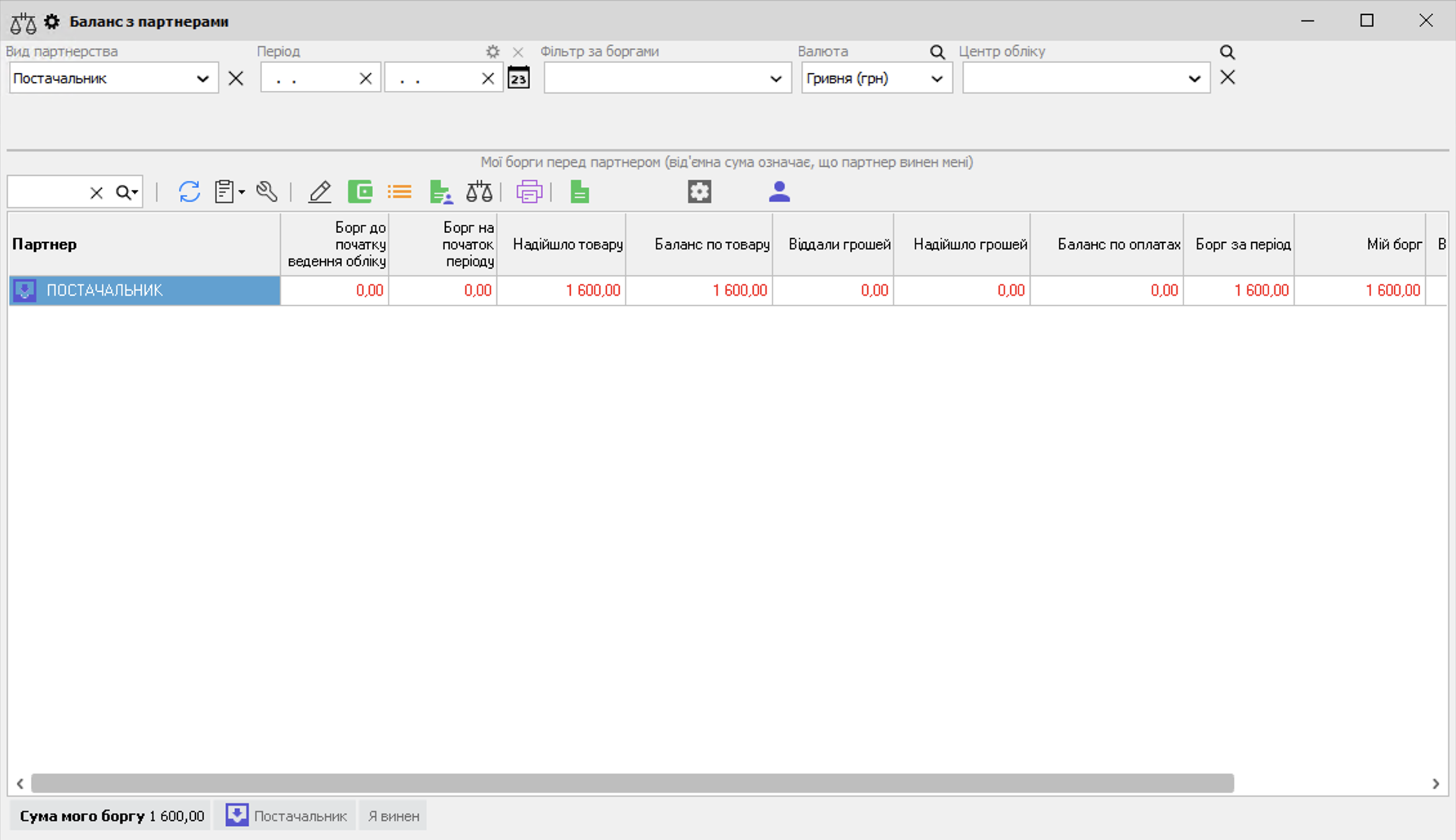This screenshot has width=1456, height=840.
Task: Click the purple printer icon
Action: [x=529, y=192]
